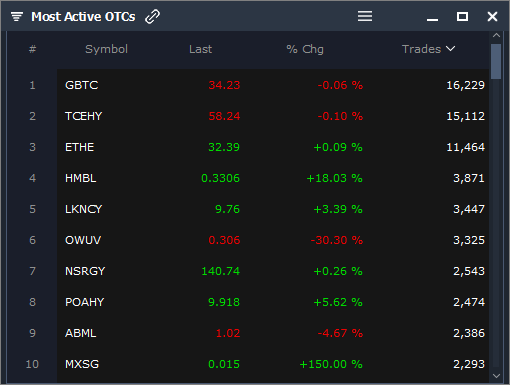This screenshot has height=385, width=510.
Task: Maximize the Most Active OTCs panel
Action: [x=462, y=16]
